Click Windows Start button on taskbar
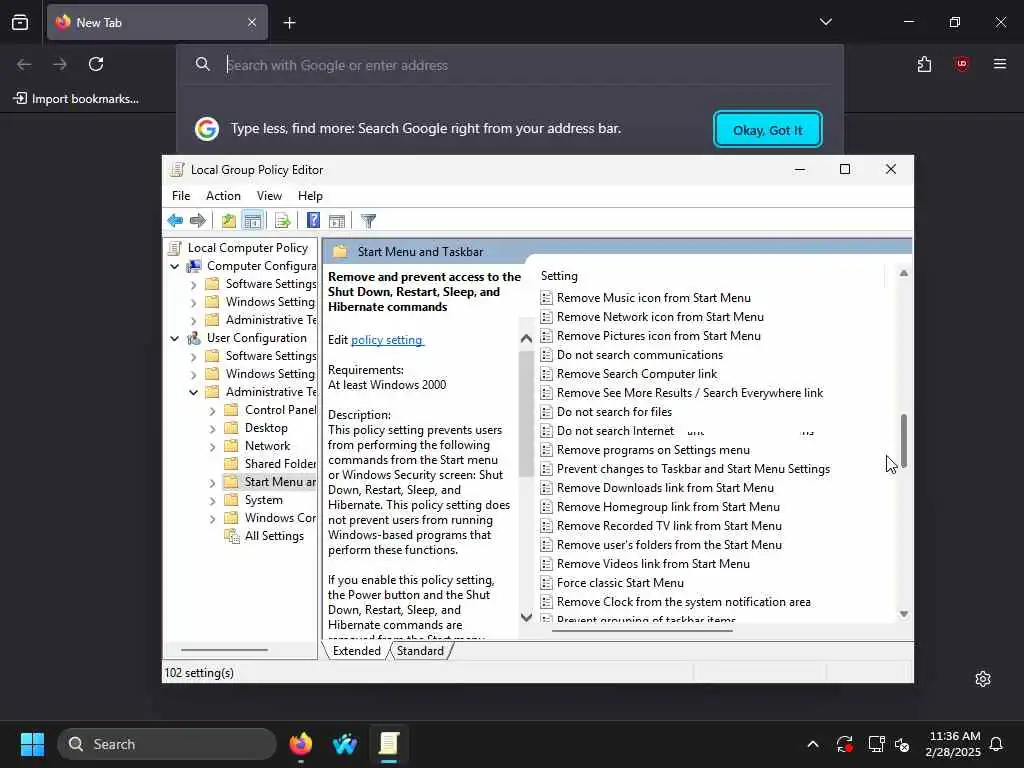Image resolution: width=1024 pixels, height=768 pixels. point(32,744)
